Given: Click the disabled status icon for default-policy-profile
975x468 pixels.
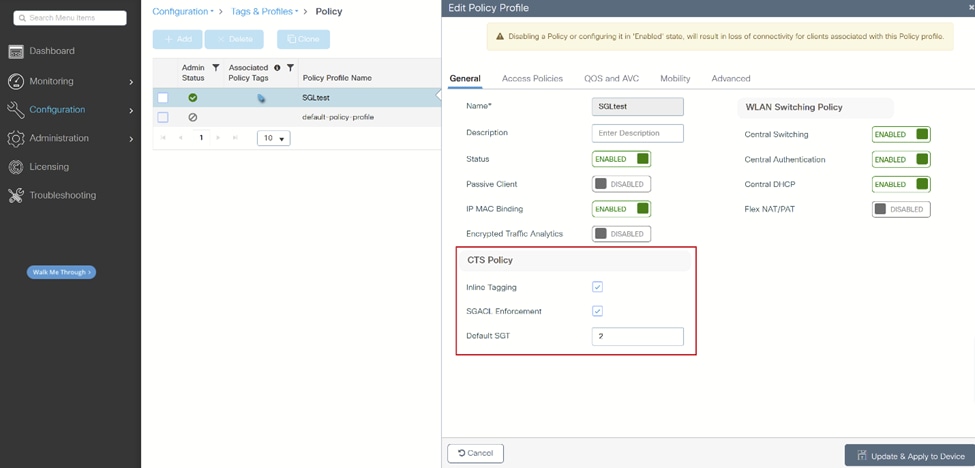Looking at the screenshot, I should click(193, 117).
